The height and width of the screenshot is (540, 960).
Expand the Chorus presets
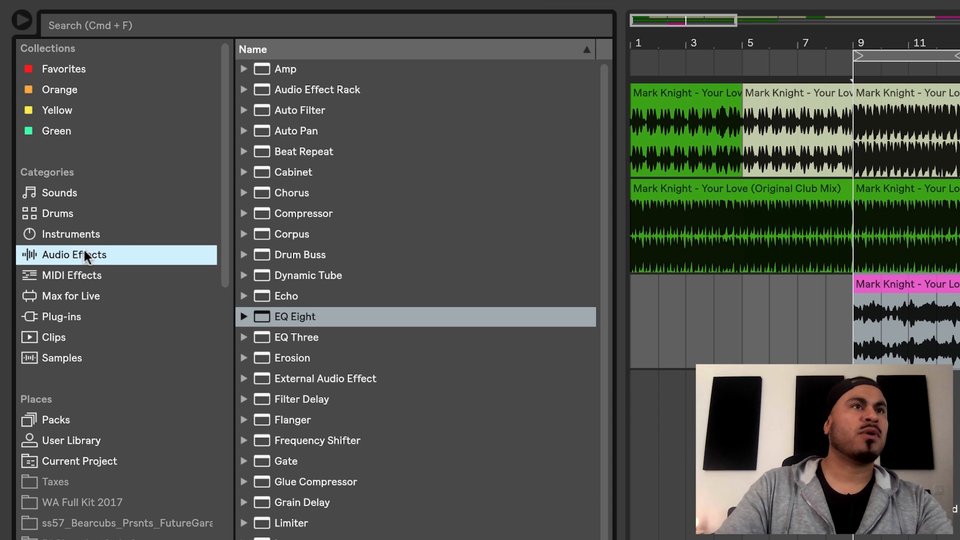pos(244,193)
